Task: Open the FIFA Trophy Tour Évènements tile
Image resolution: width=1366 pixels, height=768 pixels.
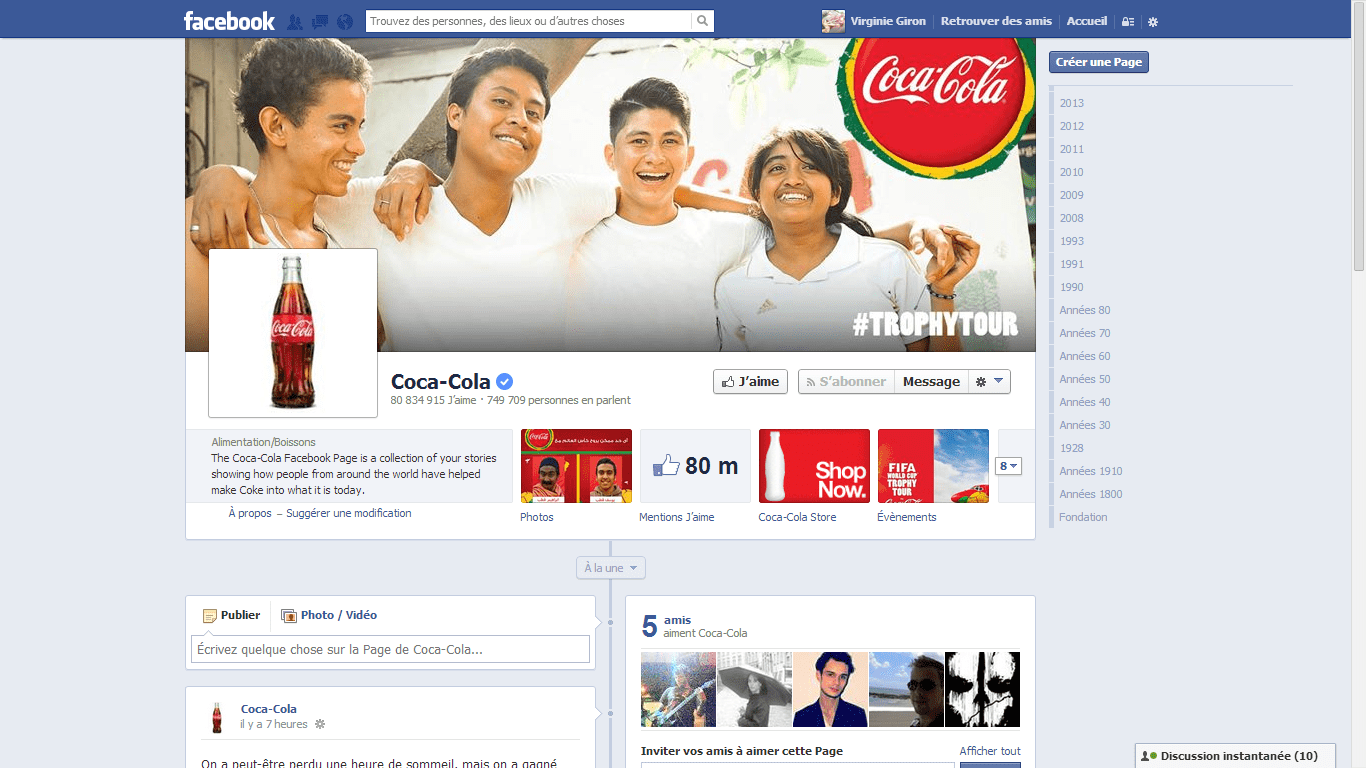Action: click(x=933, y=466)
